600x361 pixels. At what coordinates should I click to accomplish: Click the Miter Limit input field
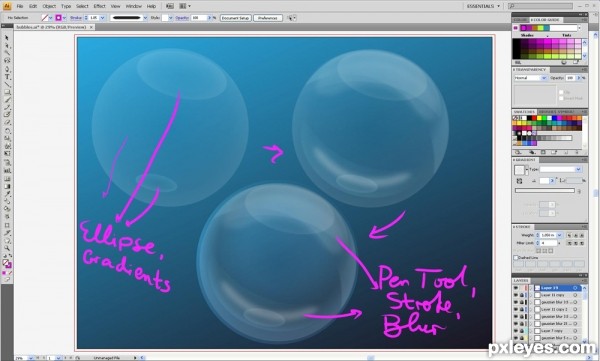click(x=548, y=243)
